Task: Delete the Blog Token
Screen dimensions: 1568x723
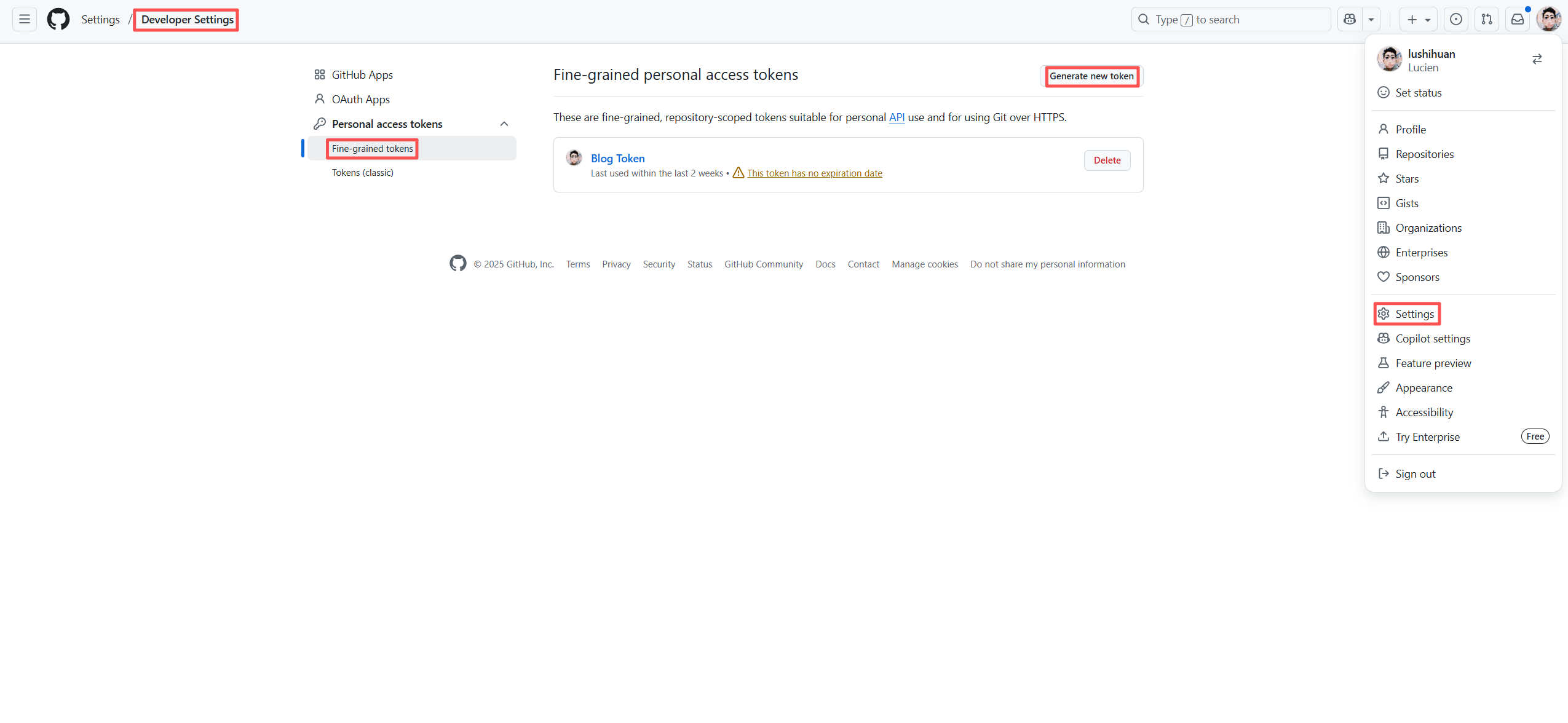Action: tap(1107, 160)
